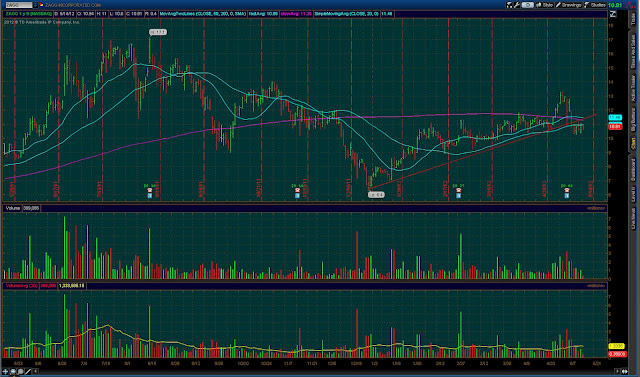
Task: Switch to Times And Sales side tab
Action: click(x=633, y=51)
